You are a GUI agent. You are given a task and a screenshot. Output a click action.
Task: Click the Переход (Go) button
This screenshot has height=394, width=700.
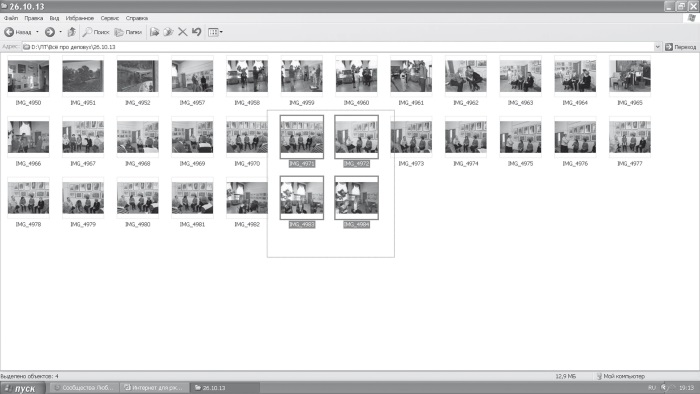680,47
